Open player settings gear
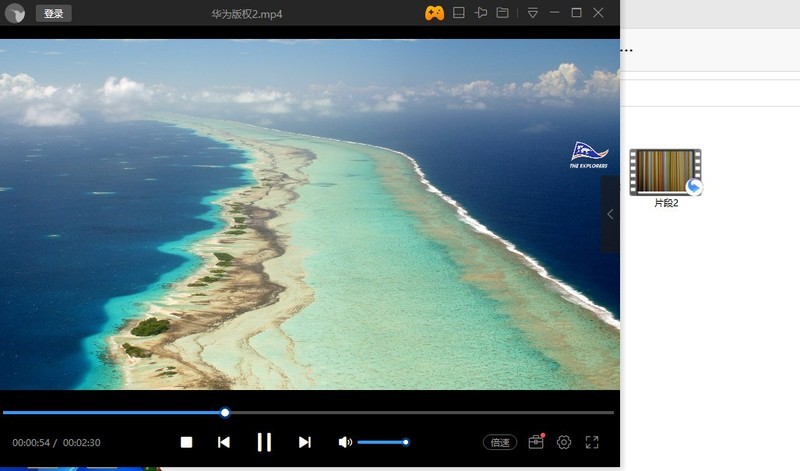Viewport: 800px width, 471px height. pos(564,442)
